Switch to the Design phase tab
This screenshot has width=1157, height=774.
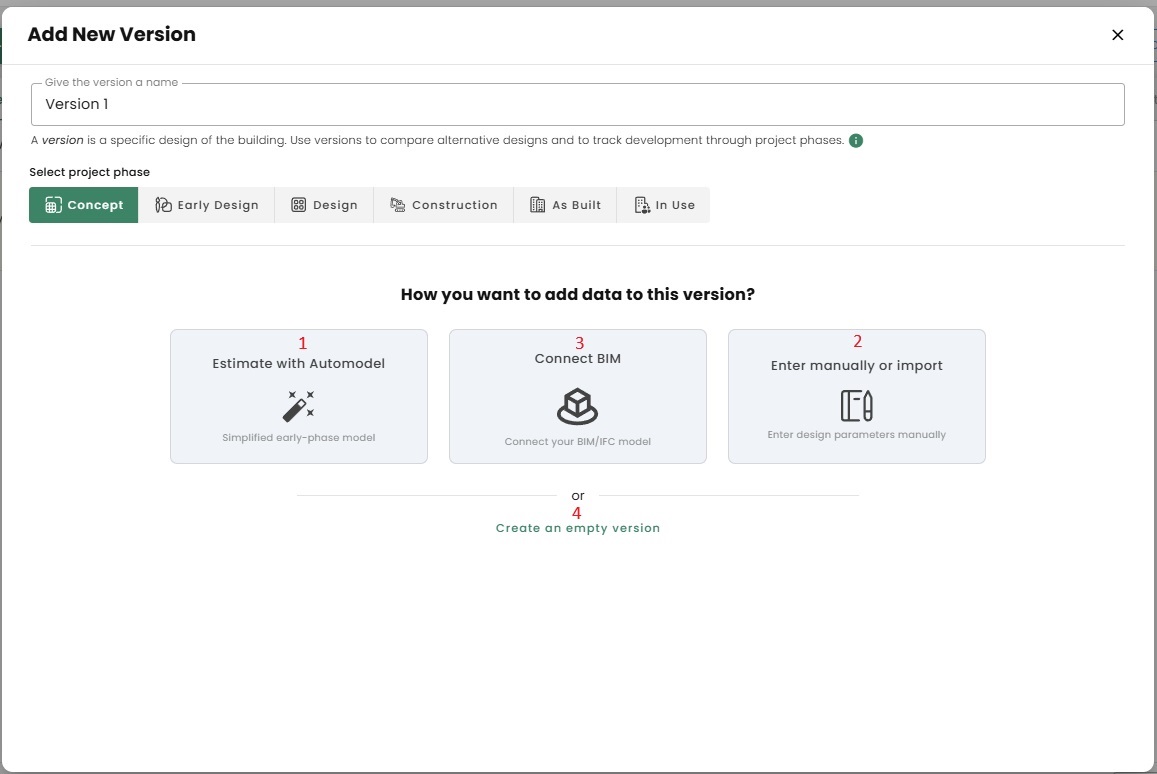(324, 205)
